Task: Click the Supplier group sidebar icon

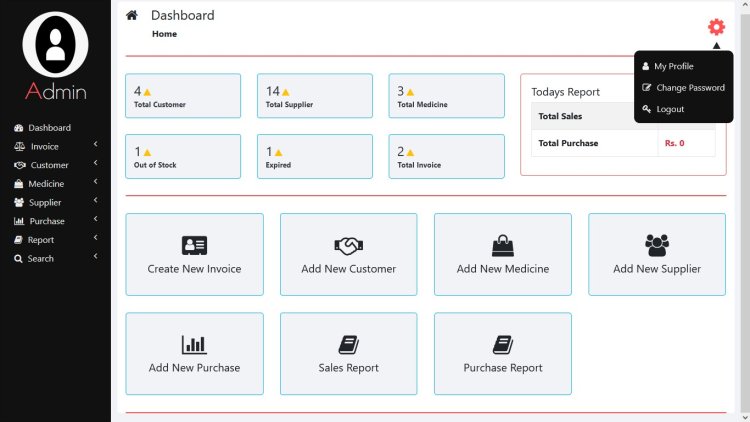Action: 19,202
